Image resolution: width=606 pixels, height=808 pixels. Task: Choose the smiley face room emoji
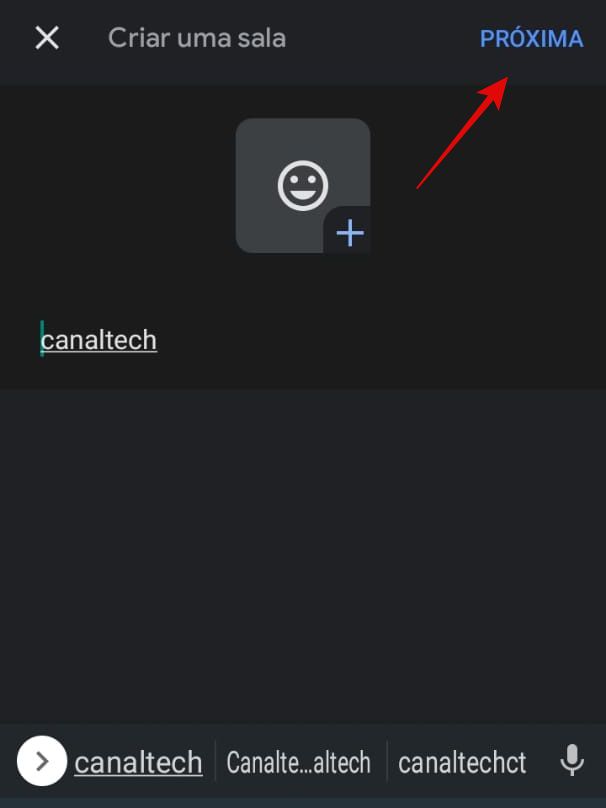tap(302, 186)
